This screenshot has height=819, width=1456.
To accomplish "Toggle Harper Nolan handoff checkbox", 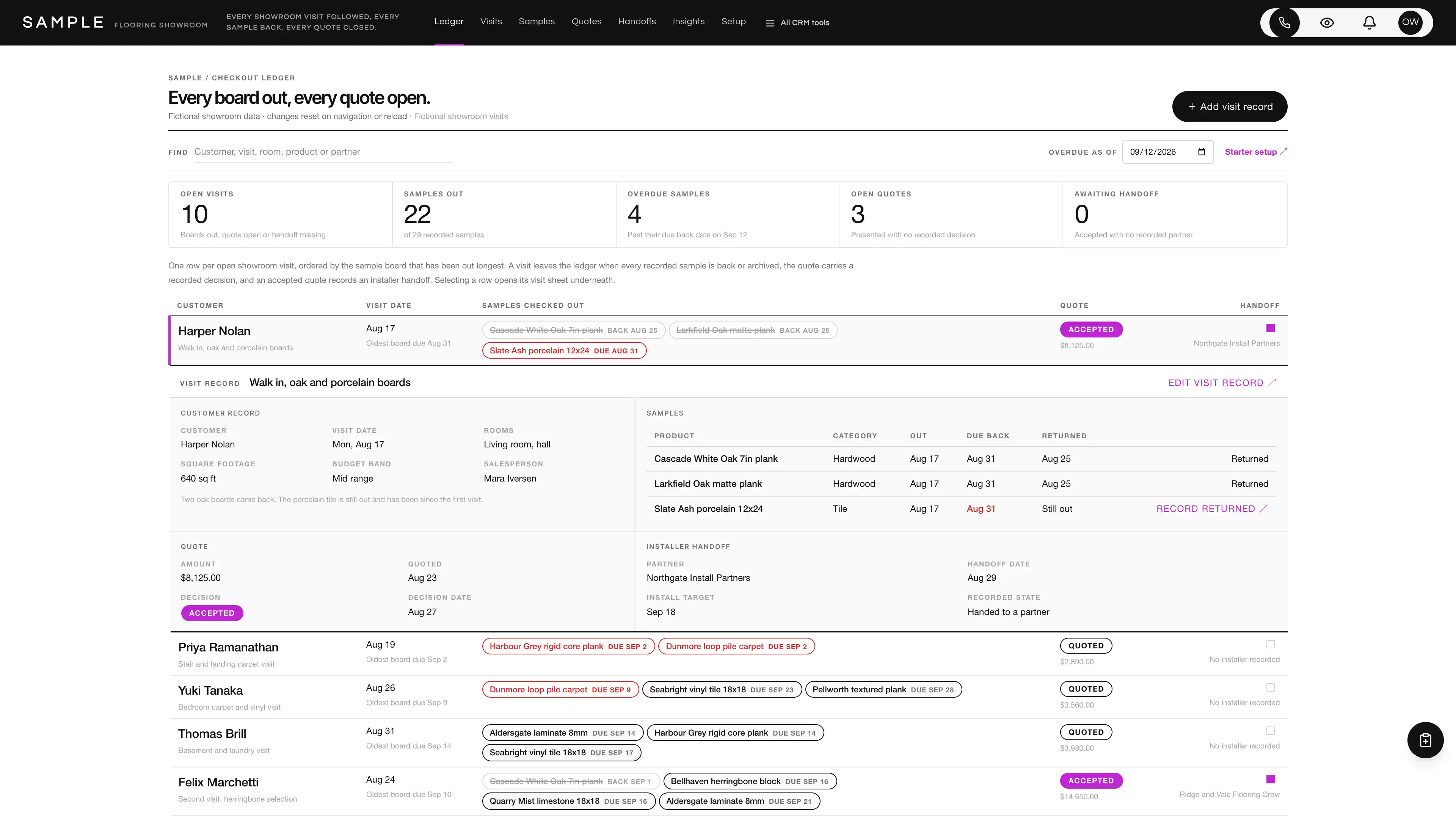I will [x=1270, y=328].
